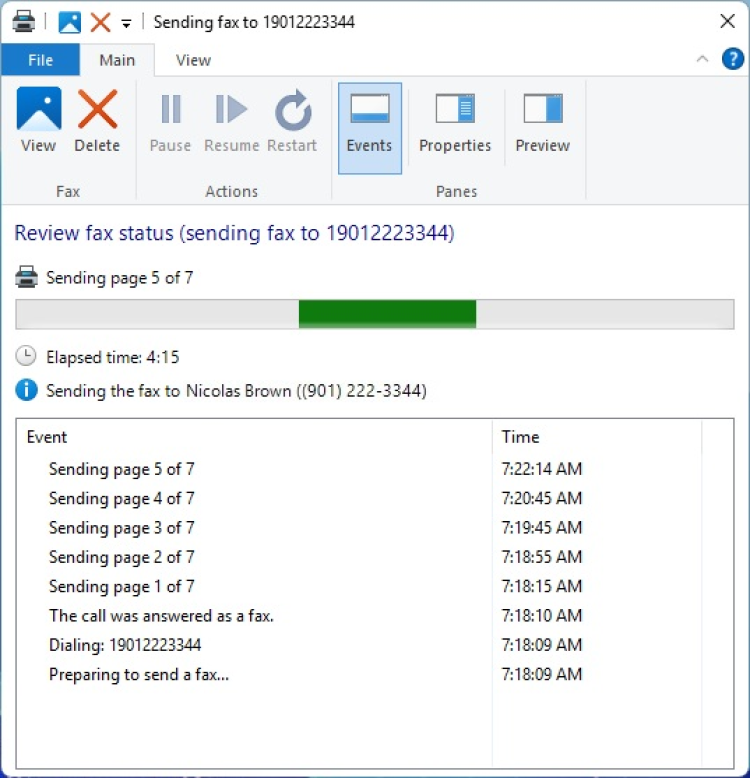Image resolution: width=750 pixels, height=778 pixels.
Task: Select the Main ribbon tab
Action: click(117, 60)
